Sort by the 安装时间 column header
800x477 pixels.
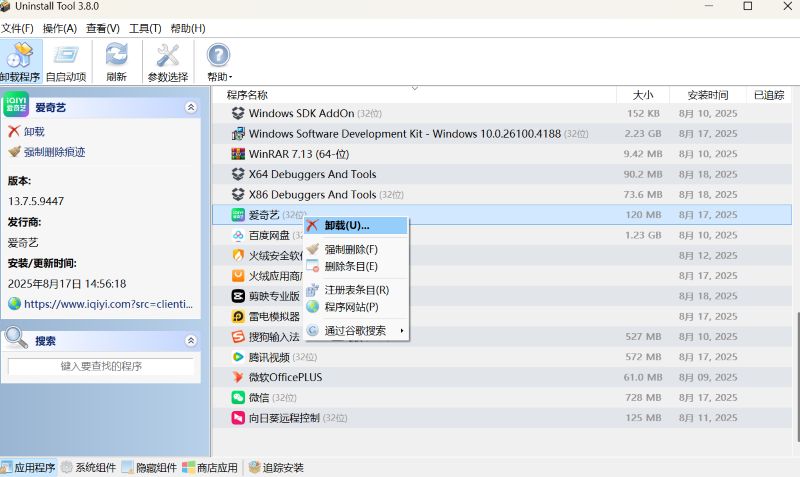click(x=708, y=95)
